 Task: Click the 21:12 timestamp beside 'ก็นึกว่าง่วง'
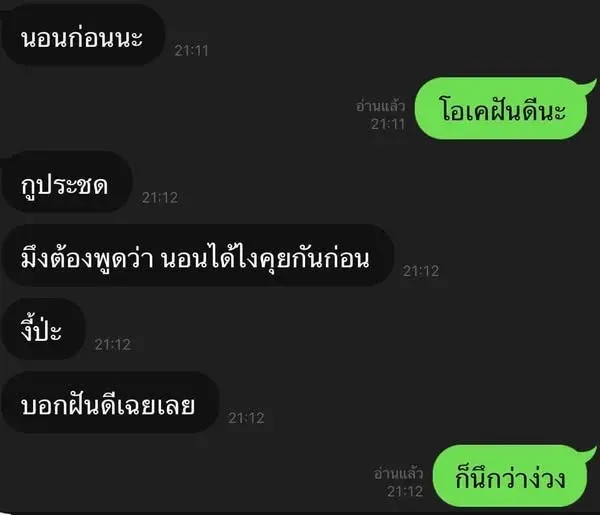tap(405, 491)
